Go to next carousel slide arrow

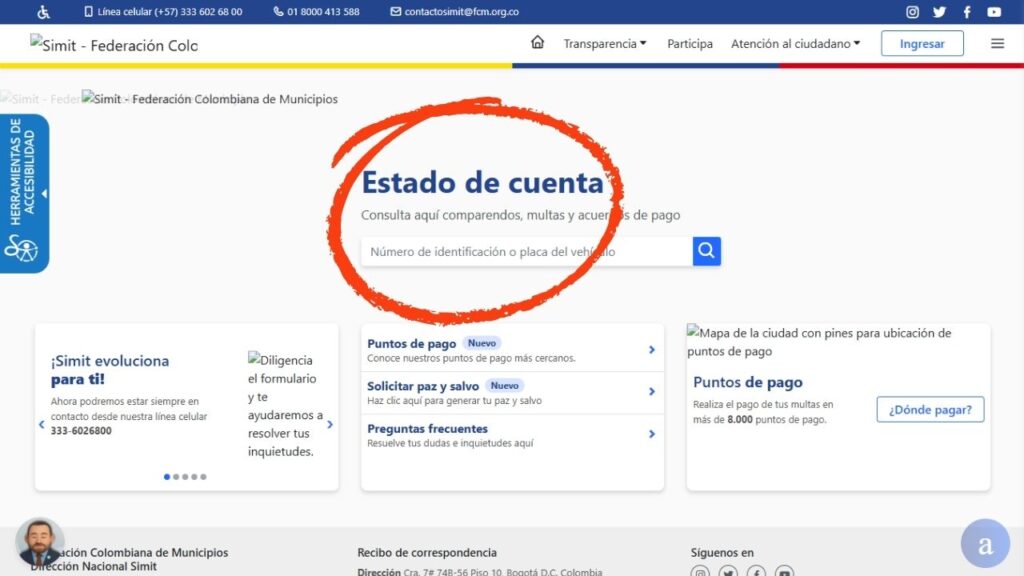(x=330, y=424)
